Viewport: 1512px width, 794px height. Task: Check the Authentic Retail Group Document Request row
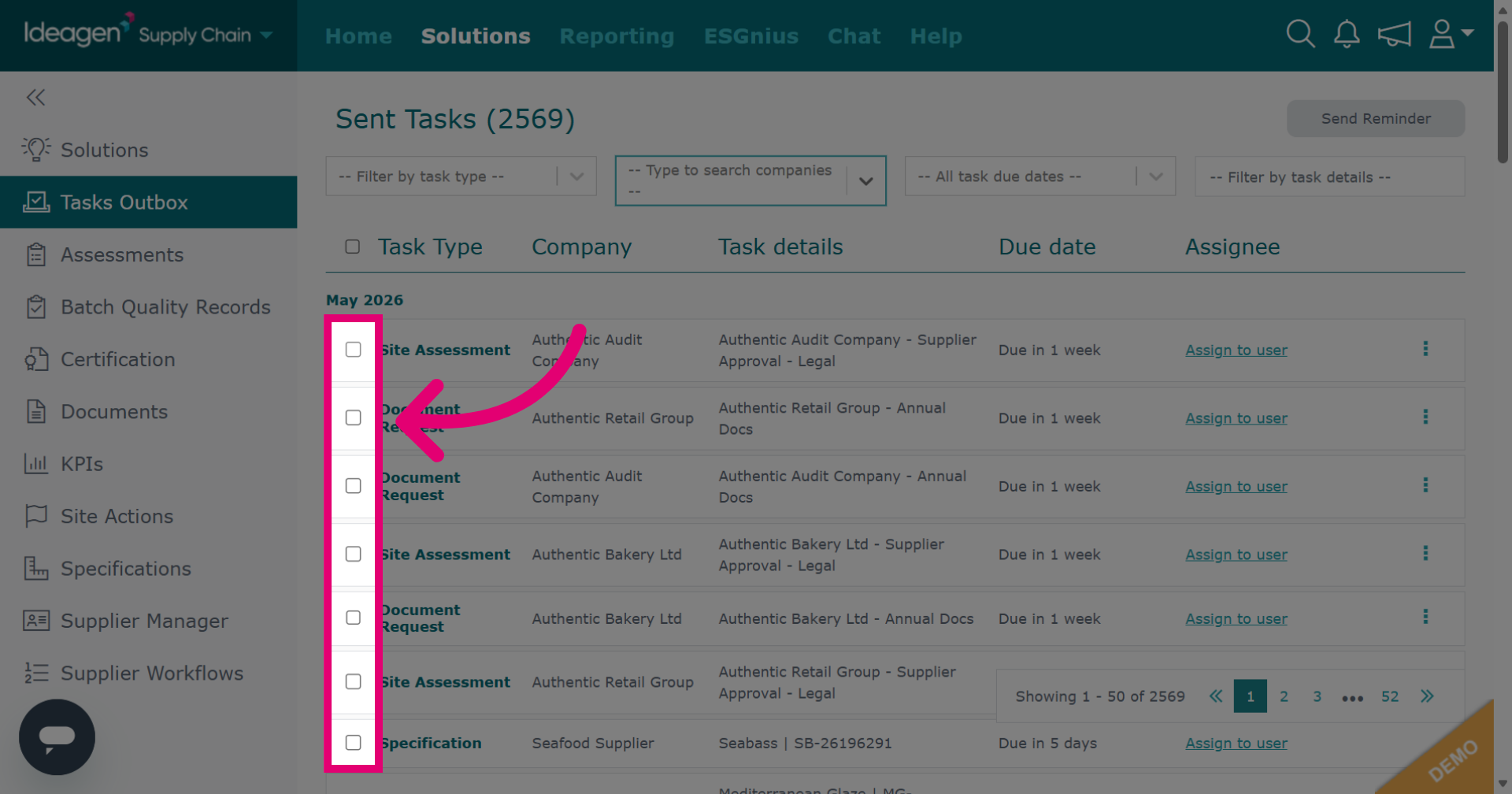pos(354,417)
